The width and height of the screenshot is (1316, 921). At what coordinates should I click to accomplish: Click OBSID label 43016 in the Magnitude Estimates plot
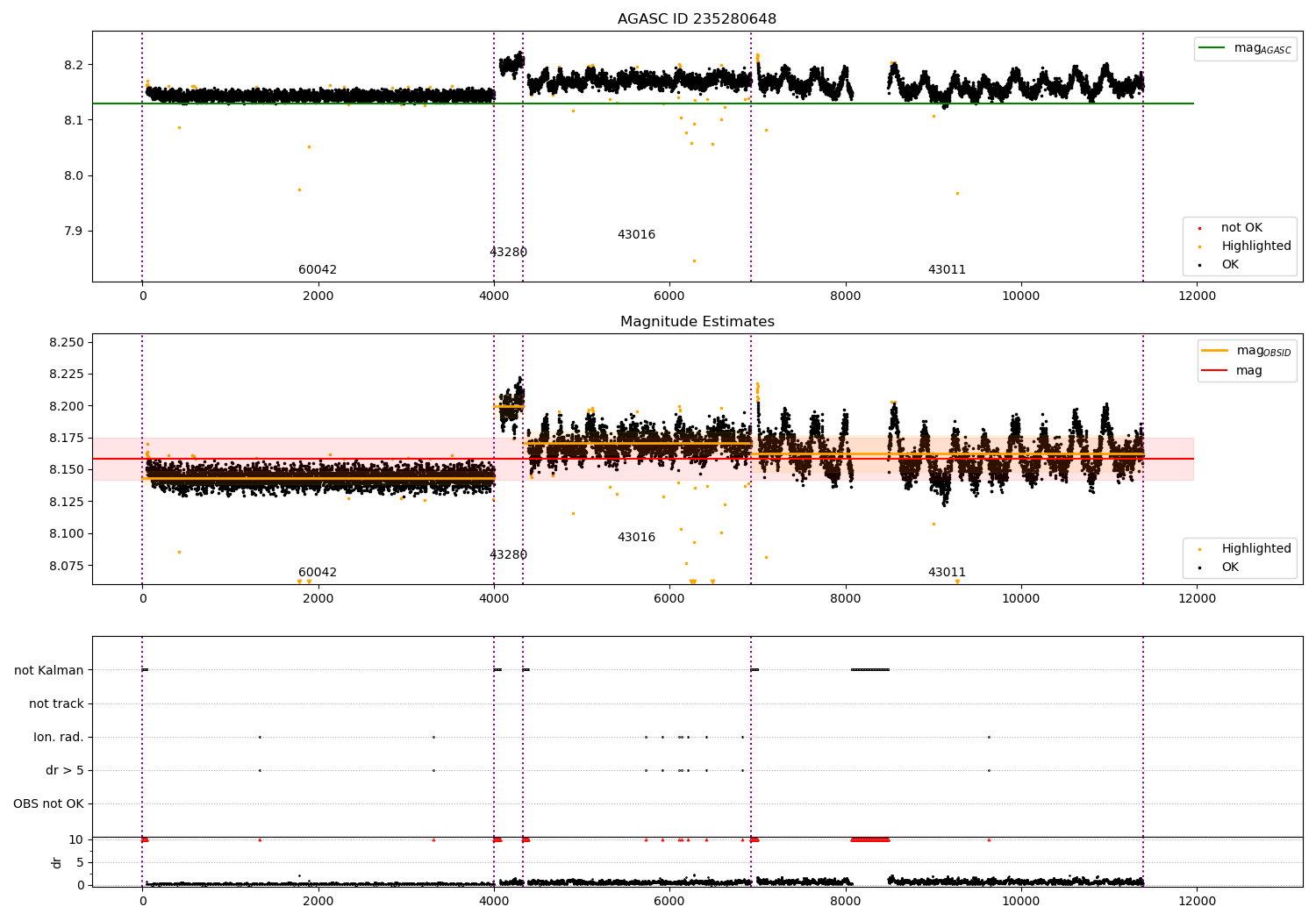click(636, 538)
